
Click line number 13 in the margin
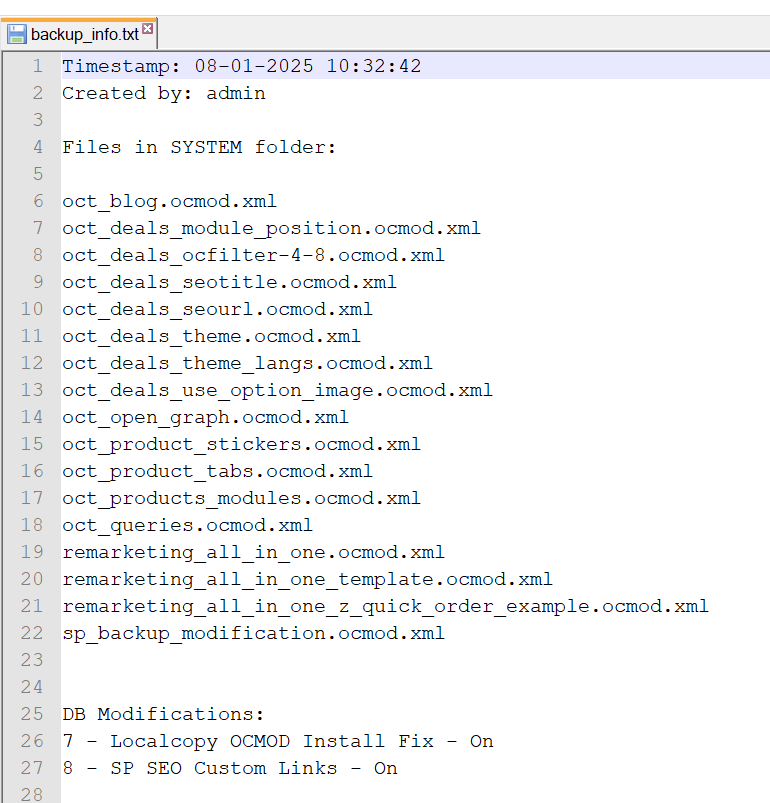click(32, 390)
